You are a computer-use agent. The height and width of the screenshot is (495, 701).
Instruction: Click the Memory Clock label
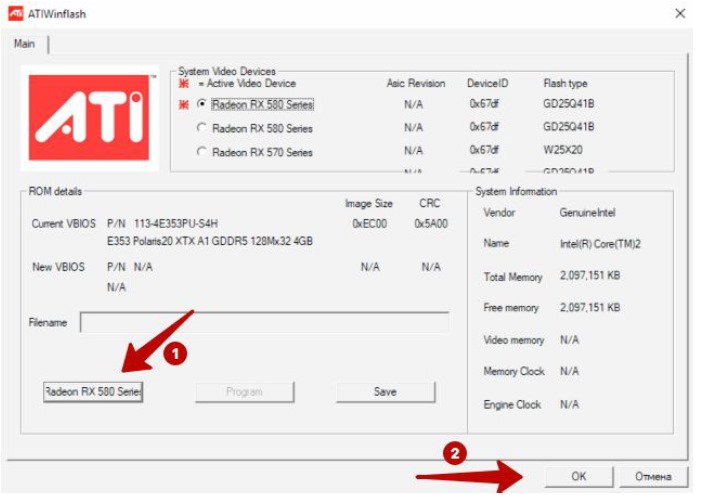point(514,371)
